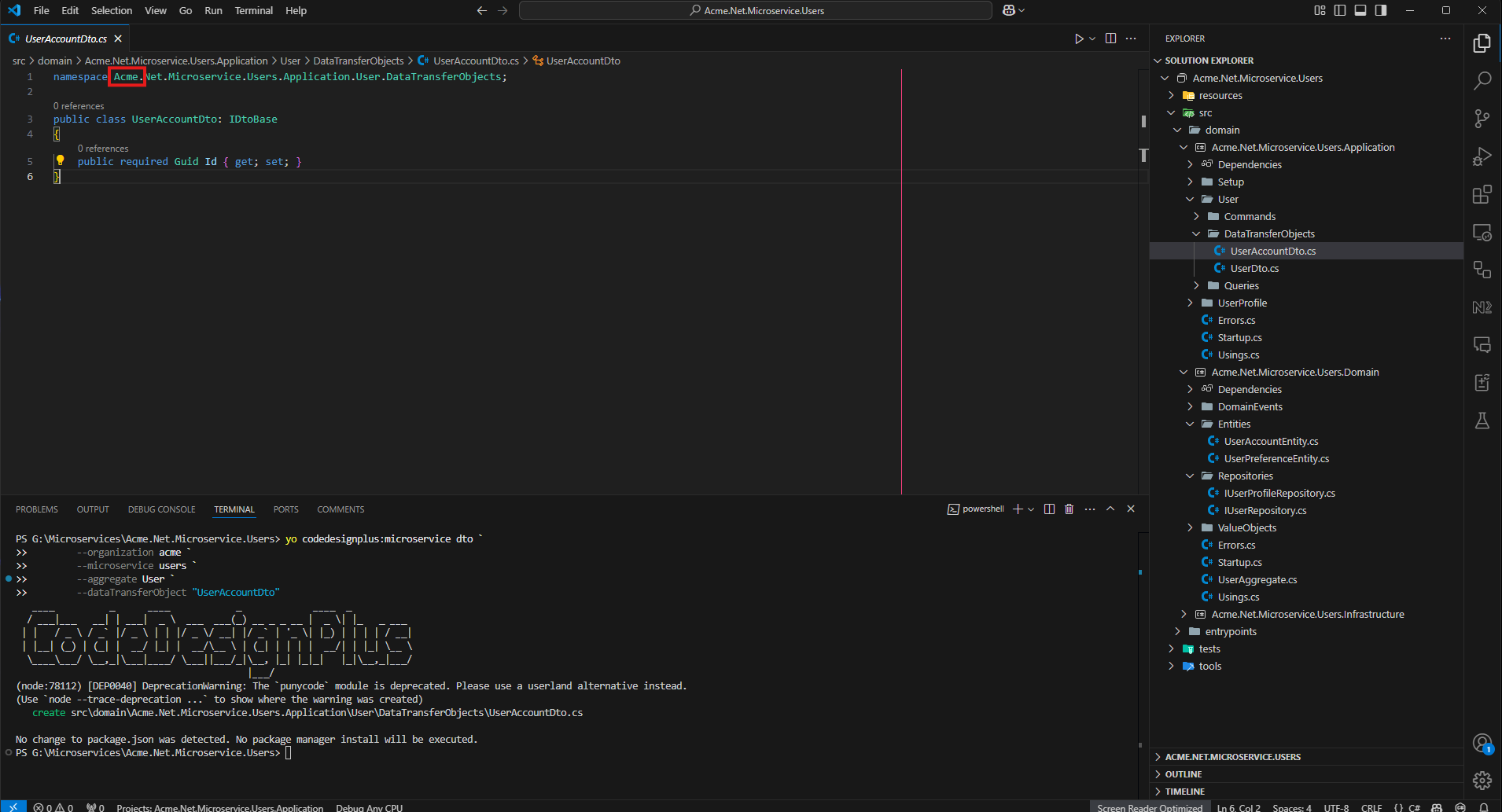
Task: Switch to the PORTS tab
Action: click(x=285, y=509)
